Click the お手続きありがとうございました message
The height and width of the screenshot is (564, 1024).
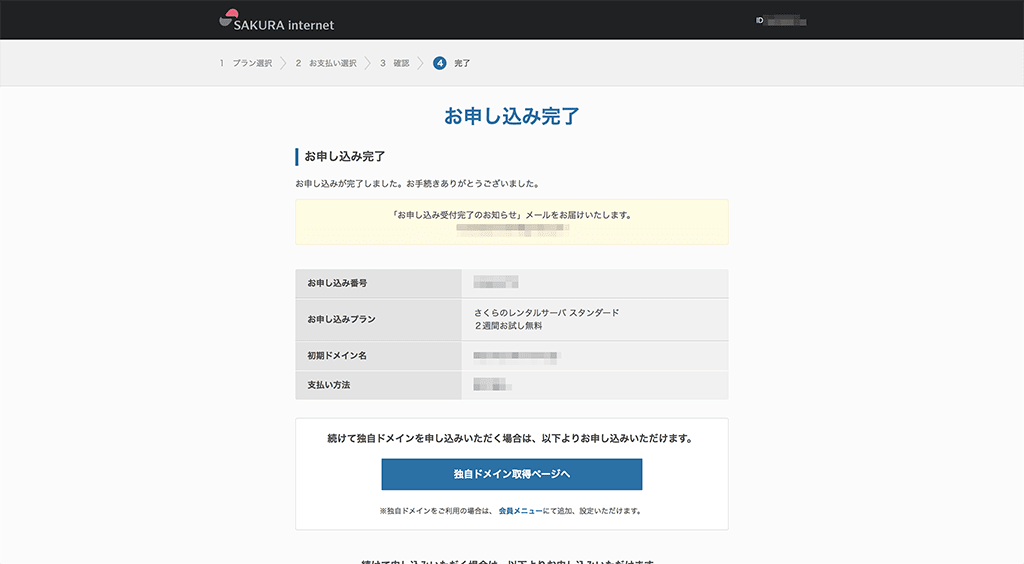coord(473,184)
